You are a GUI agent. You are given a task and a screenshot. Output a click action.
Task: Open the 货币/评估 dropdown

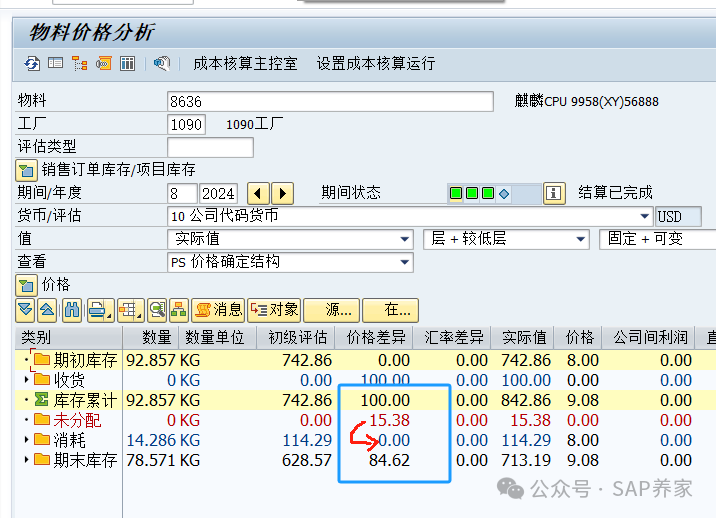[644, 216]
